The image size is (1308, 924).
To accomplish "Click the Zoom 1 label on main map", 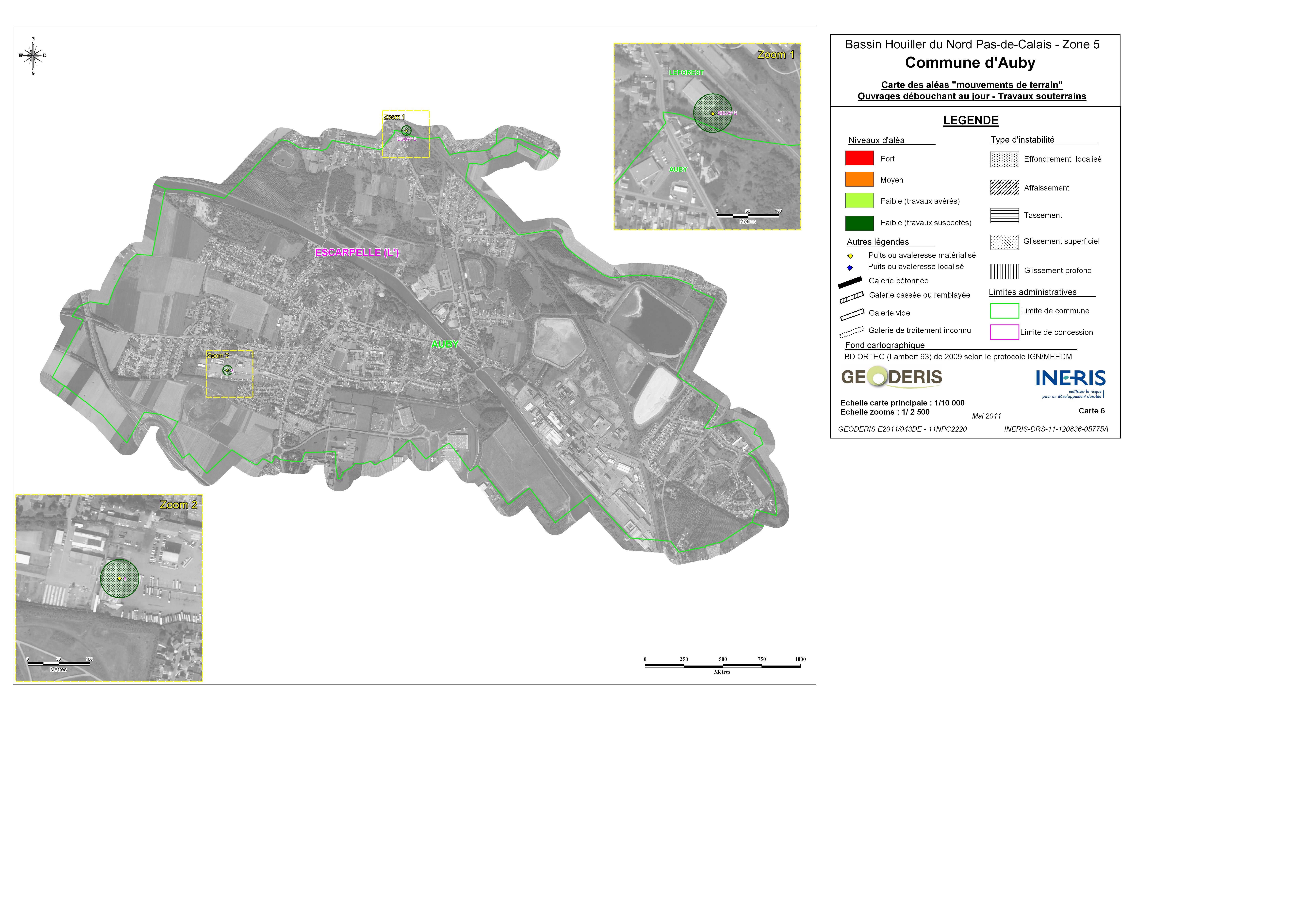I will [x=394, y=117].
